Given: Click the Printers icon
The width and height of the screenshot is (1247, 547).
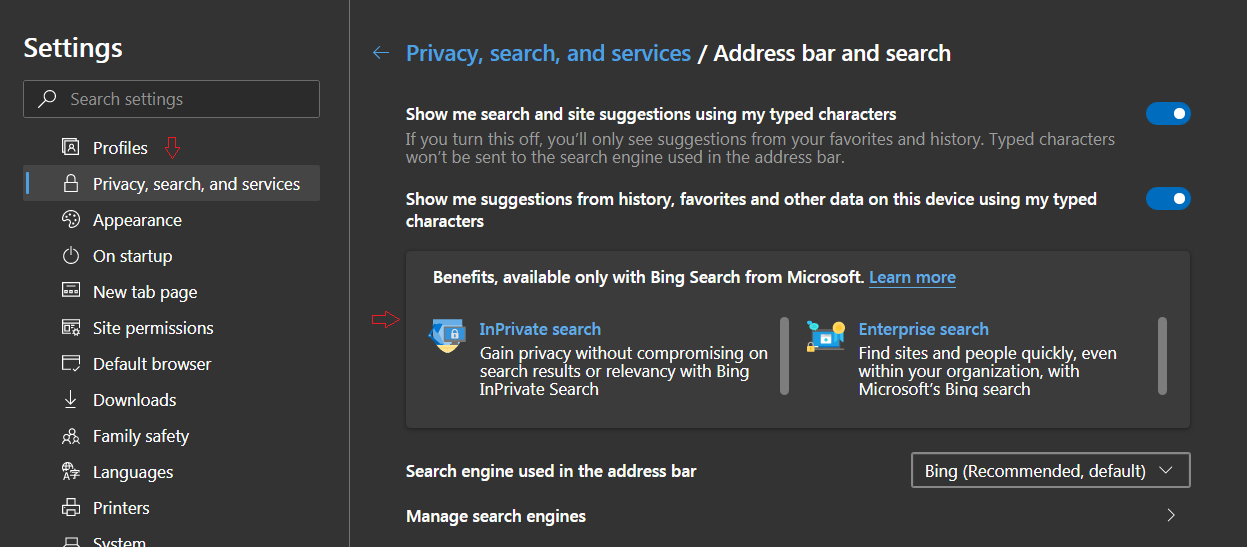Looking at the screenshot, I should pos(70,508).
